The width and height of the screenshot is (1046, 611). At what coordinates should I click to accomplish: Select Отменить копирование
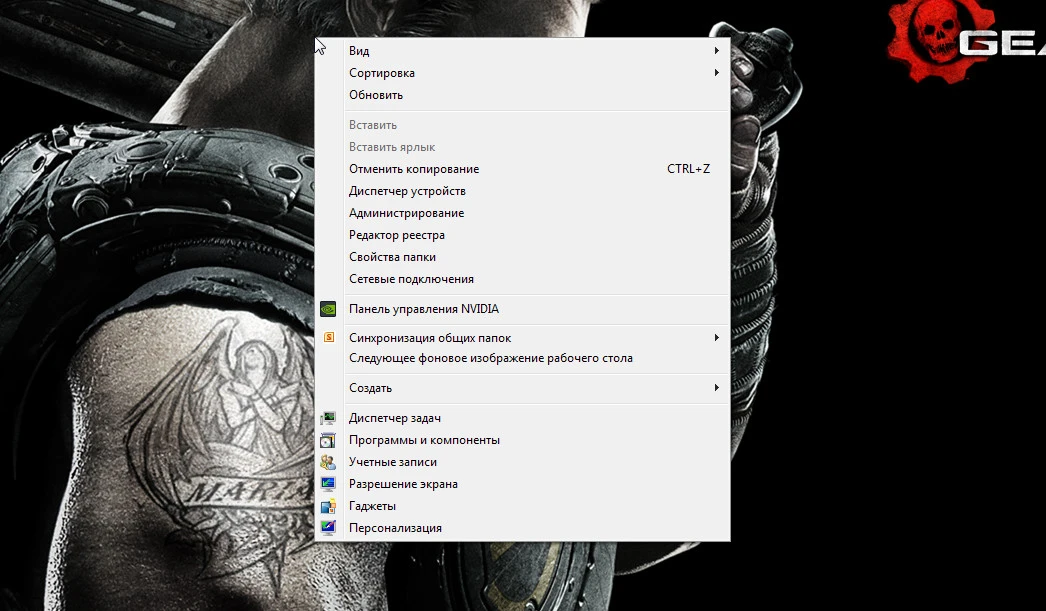[x=522, y=169]
